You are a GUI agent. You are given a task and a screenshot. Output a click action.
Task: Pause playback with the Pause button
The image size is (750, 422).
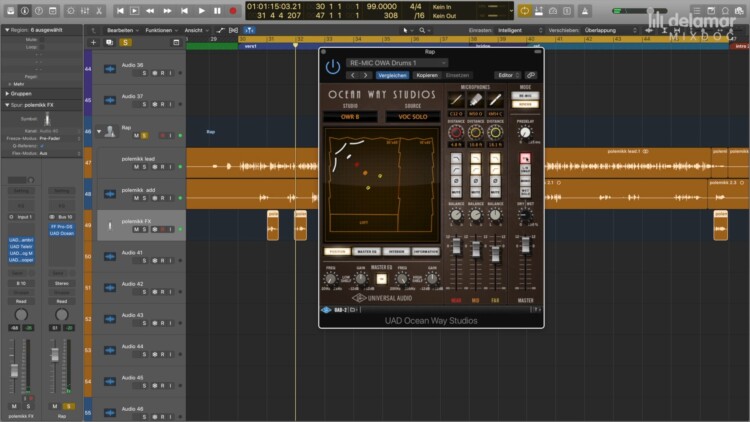click(x=217, y=11)
